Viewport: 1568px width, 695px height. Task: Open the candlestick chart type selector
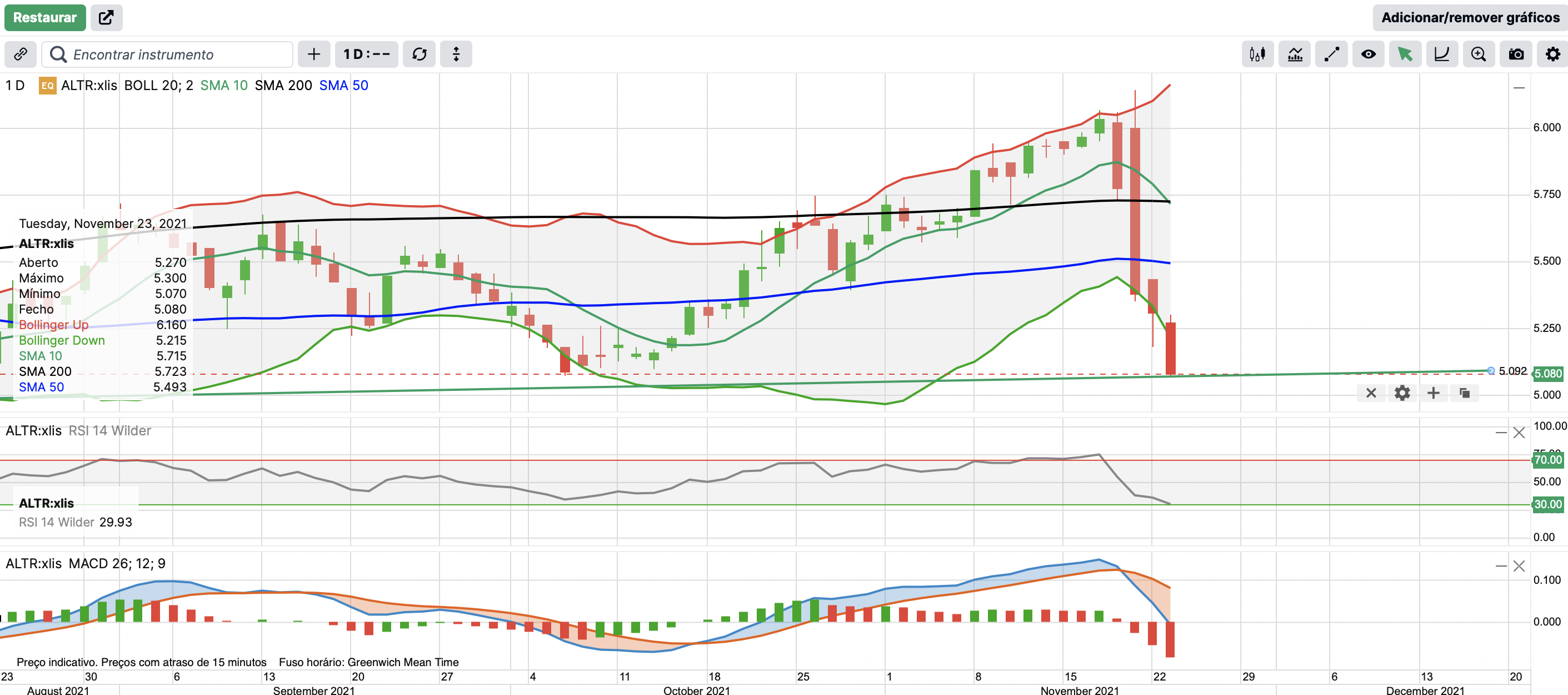(x=1257, y=54)
